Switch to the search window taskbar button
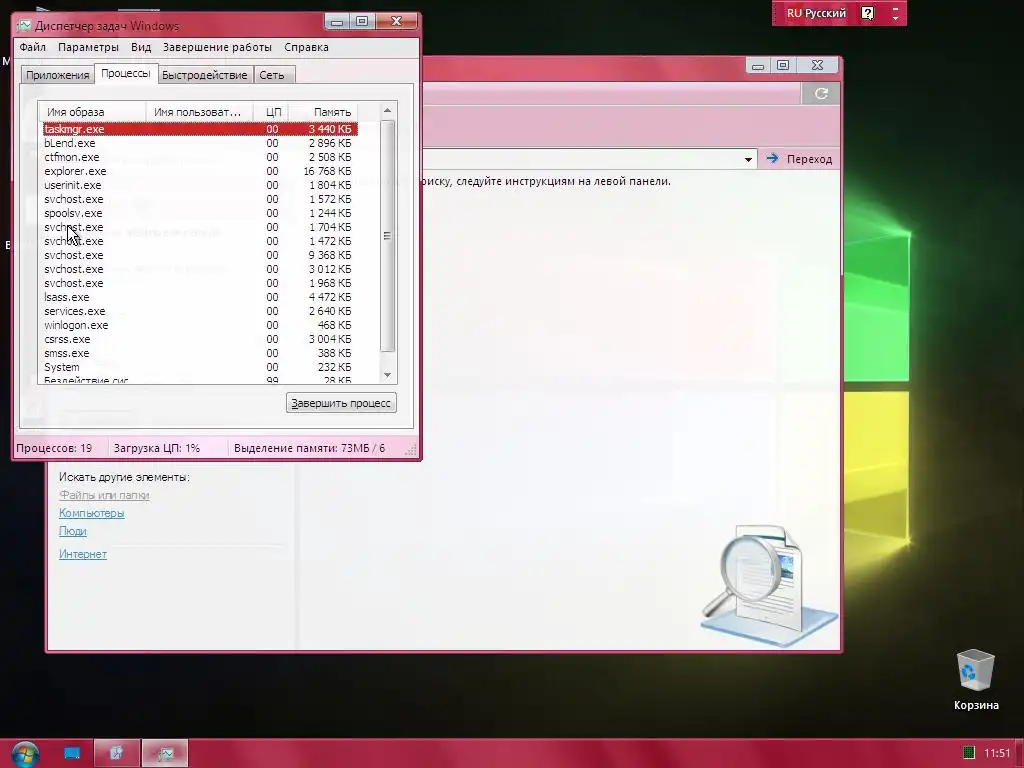This screenshot has width=1024, height=768. [117, 754]
